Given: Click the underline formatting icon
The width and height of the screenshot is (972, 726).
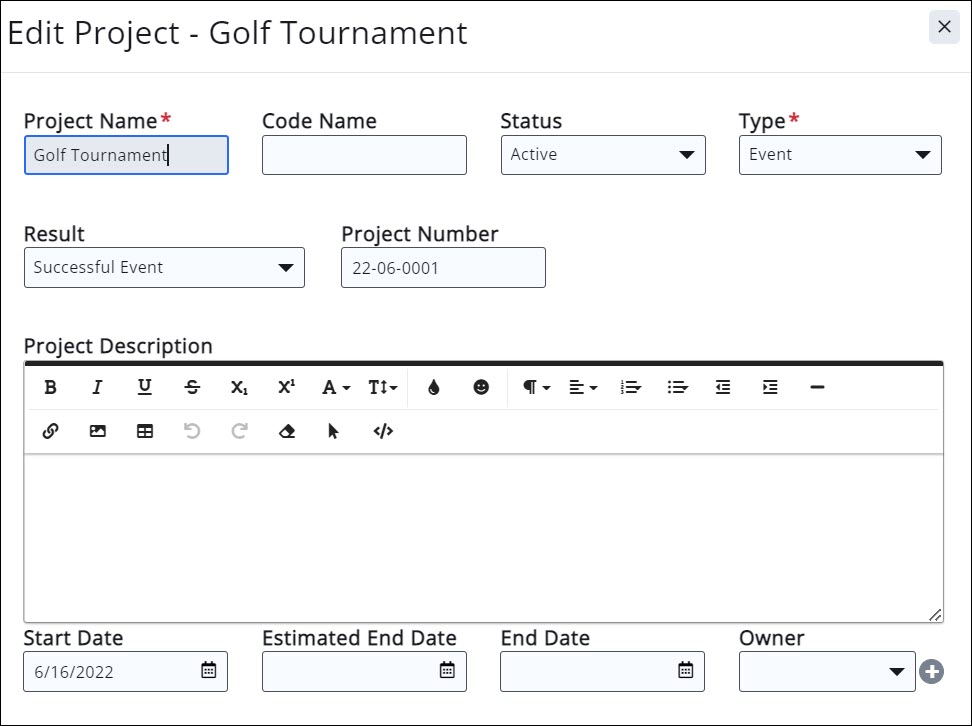Looking at the screenshot, I should [145, 388].
